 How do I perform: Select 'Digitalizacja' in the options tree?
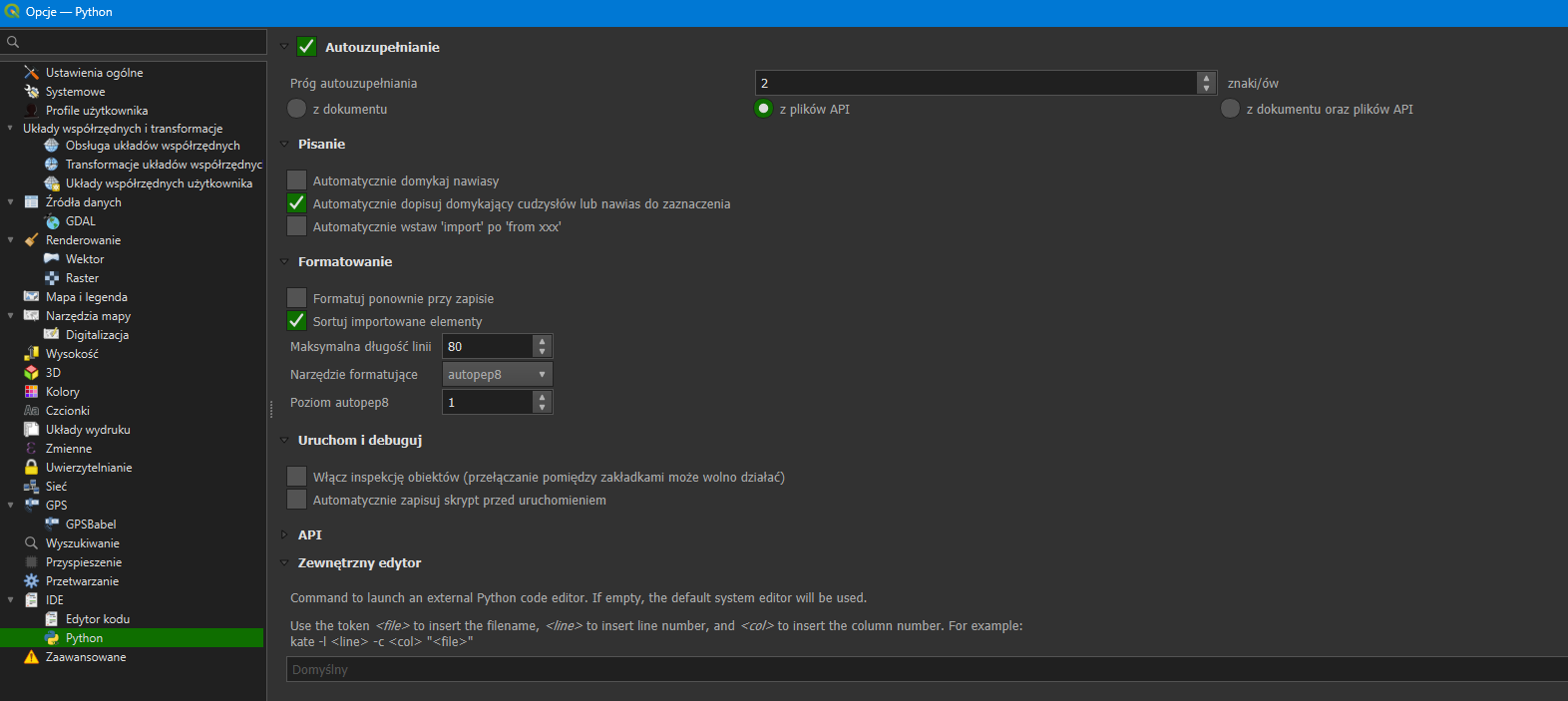[97, 335]
